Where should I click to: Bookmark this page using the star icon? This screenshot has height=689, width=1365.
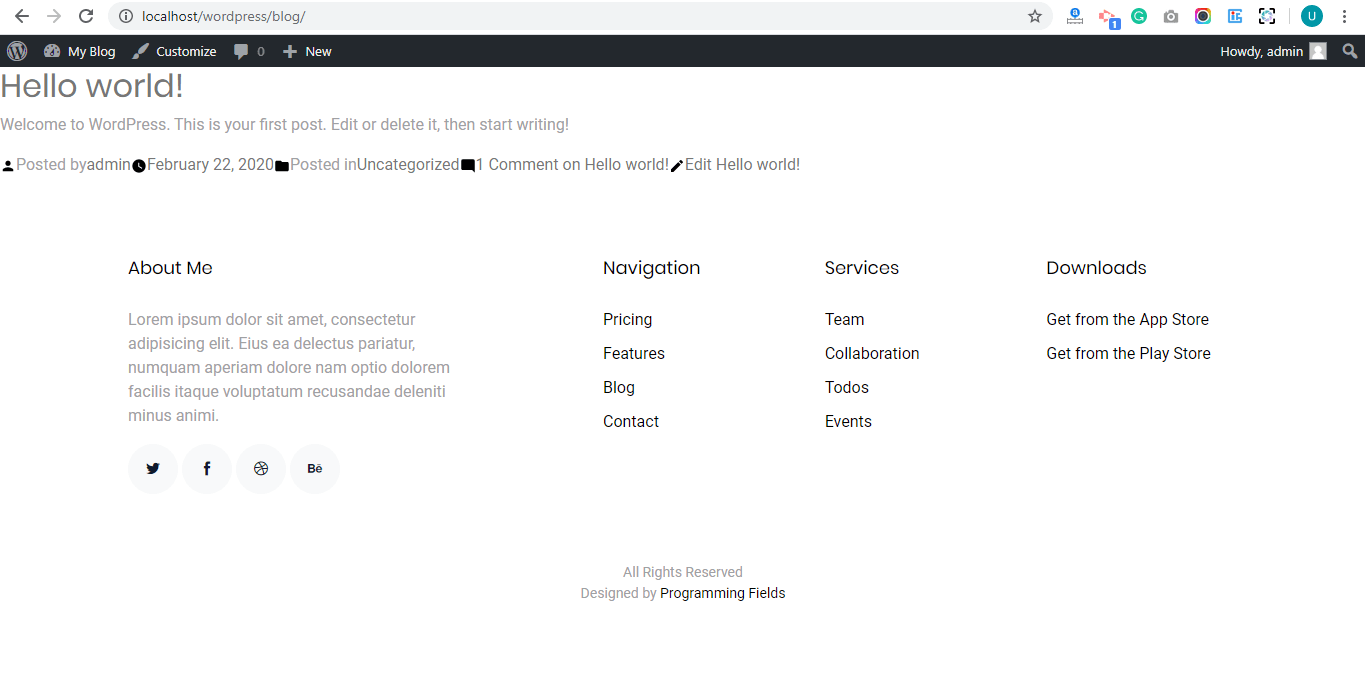[x=1035, y=16]
